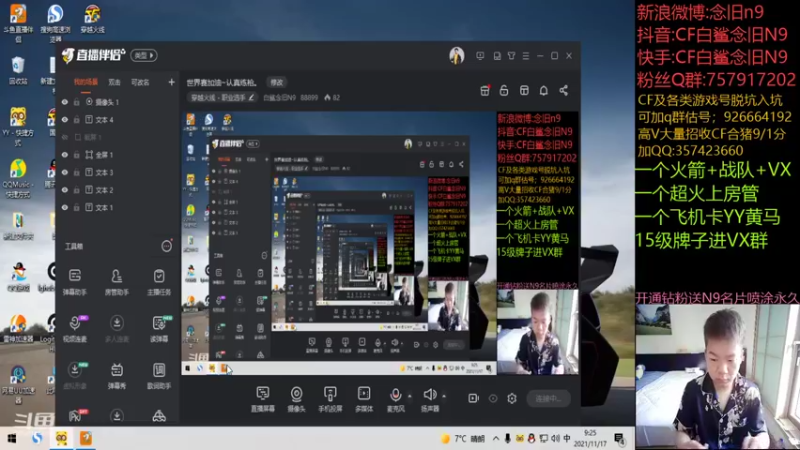Click the record video icon in the main bottom toolbar
Viewport: 800px width, 450px height.
tap(473, 398)
